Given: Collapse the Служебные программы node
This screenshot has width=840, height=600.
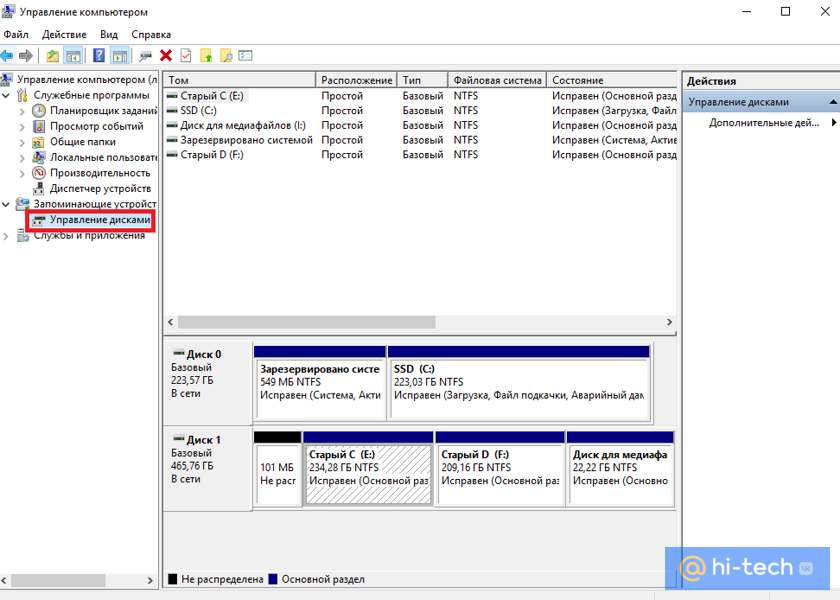Looking at the screenshot, I should (x=8, y=95).
